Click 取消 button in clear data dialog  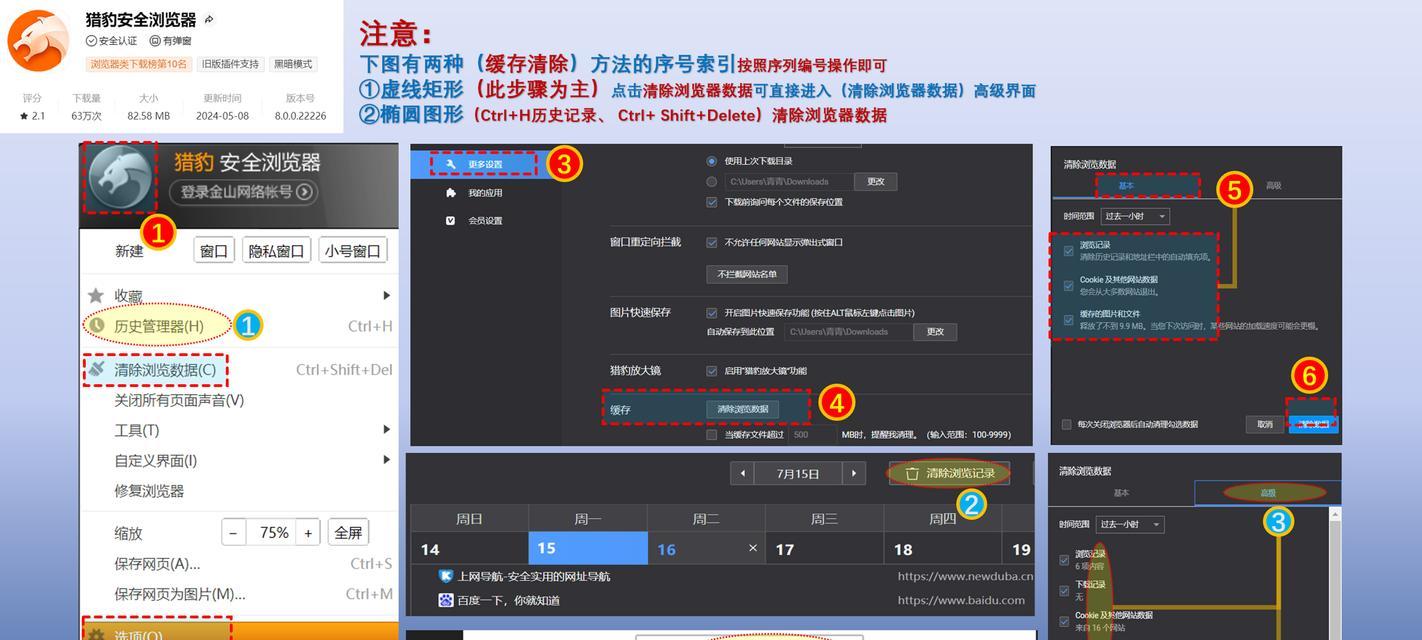(x=1265, y=424)
